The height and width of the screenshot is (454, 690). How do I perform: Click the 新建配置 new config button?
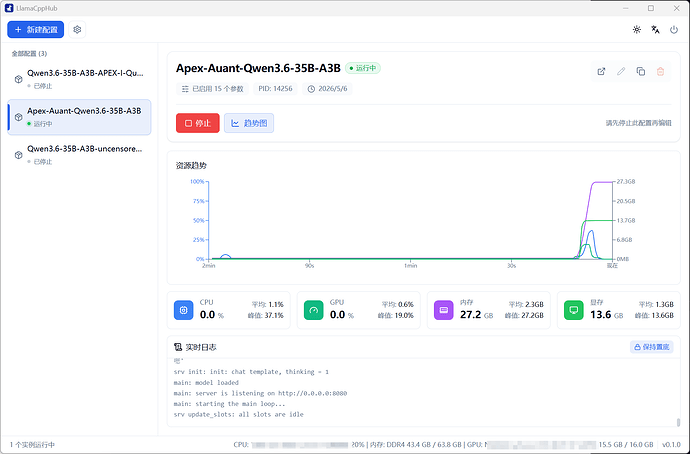pyautogui.click(x=36, y=29)
